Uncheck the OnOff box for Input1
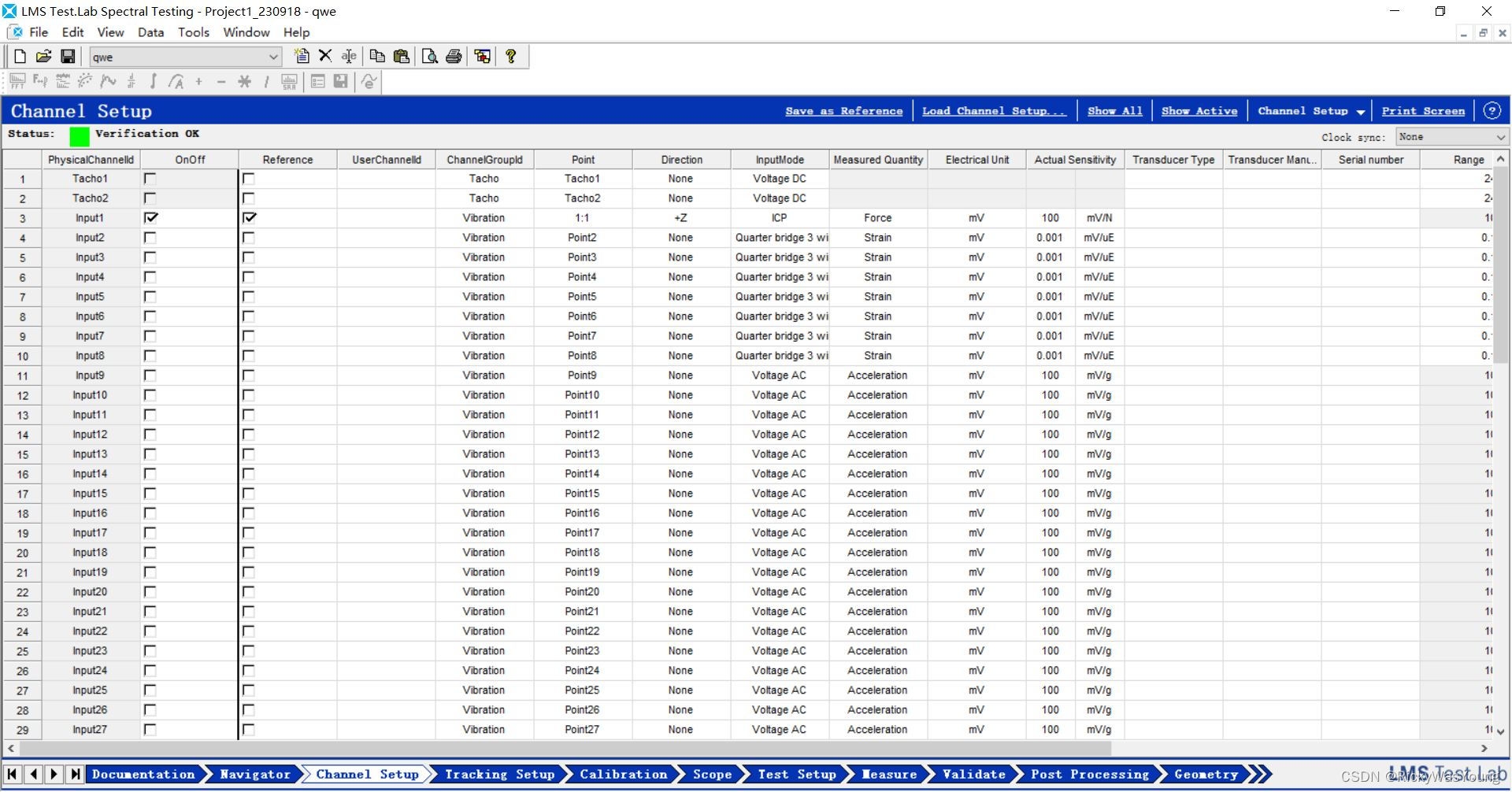This screenshot has width=1512, height=792. point(150,217)
